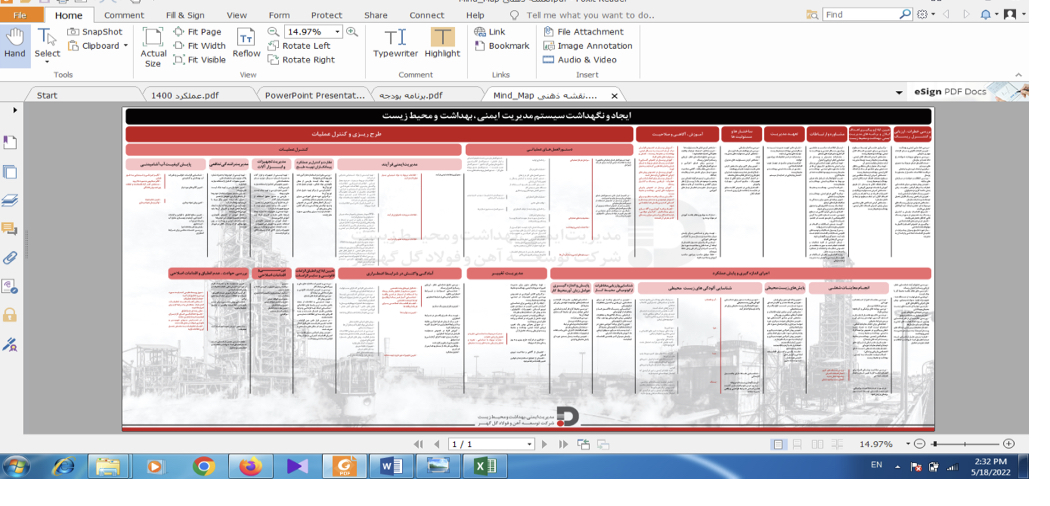1050x506 pixels.
Task: Open the status bar zoom percentage dropdown
Action: point(909,444)
